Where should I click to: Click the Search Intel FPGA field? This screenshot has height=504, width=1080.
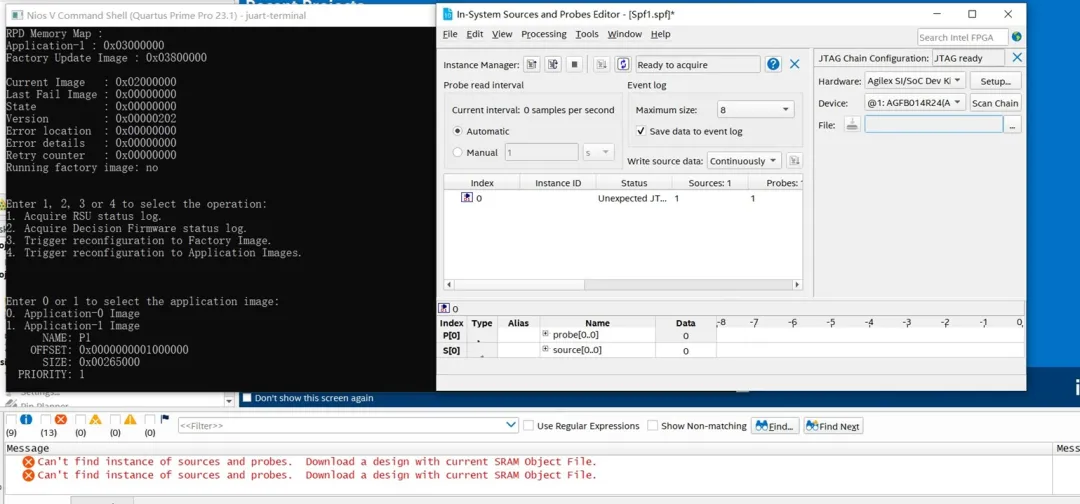(962, 37)
